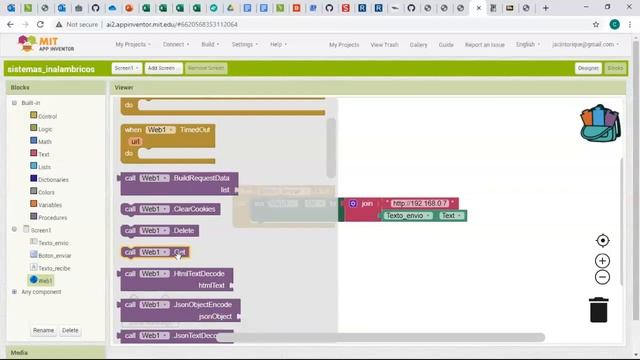Open the English language dropdown
This screenshot has height=360, width=640.
click(x=528, y=44)
